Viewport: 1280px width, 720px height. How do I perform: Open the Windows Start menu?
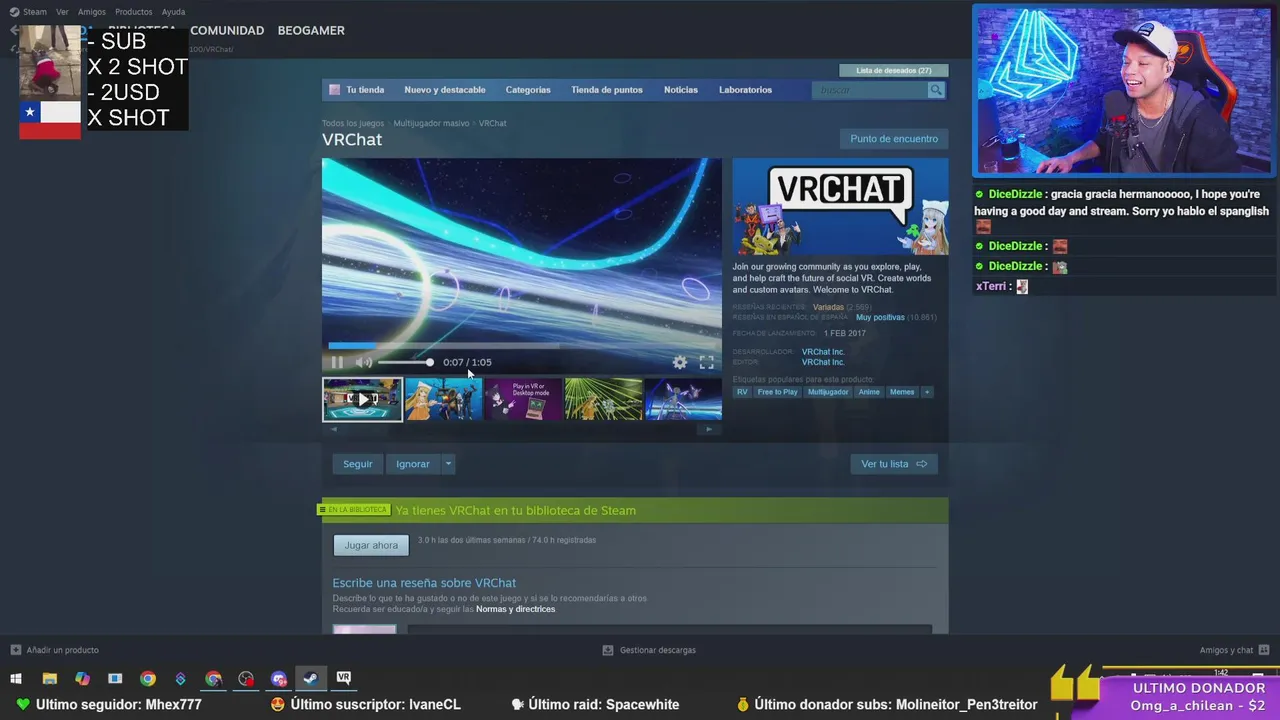(16, 679)
